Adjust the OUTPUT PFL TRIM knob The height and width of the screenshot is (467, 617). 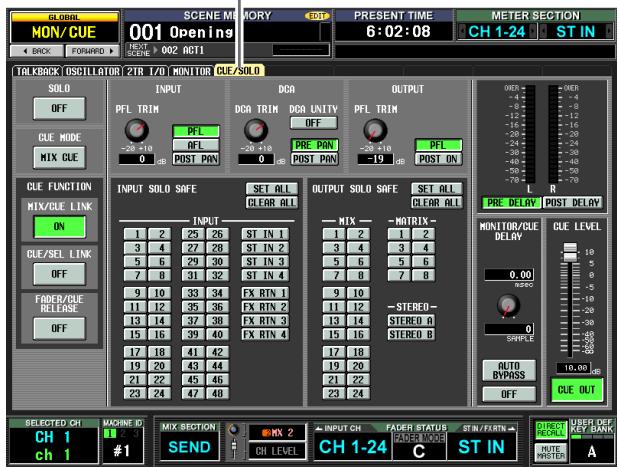[x=375, y=130]
